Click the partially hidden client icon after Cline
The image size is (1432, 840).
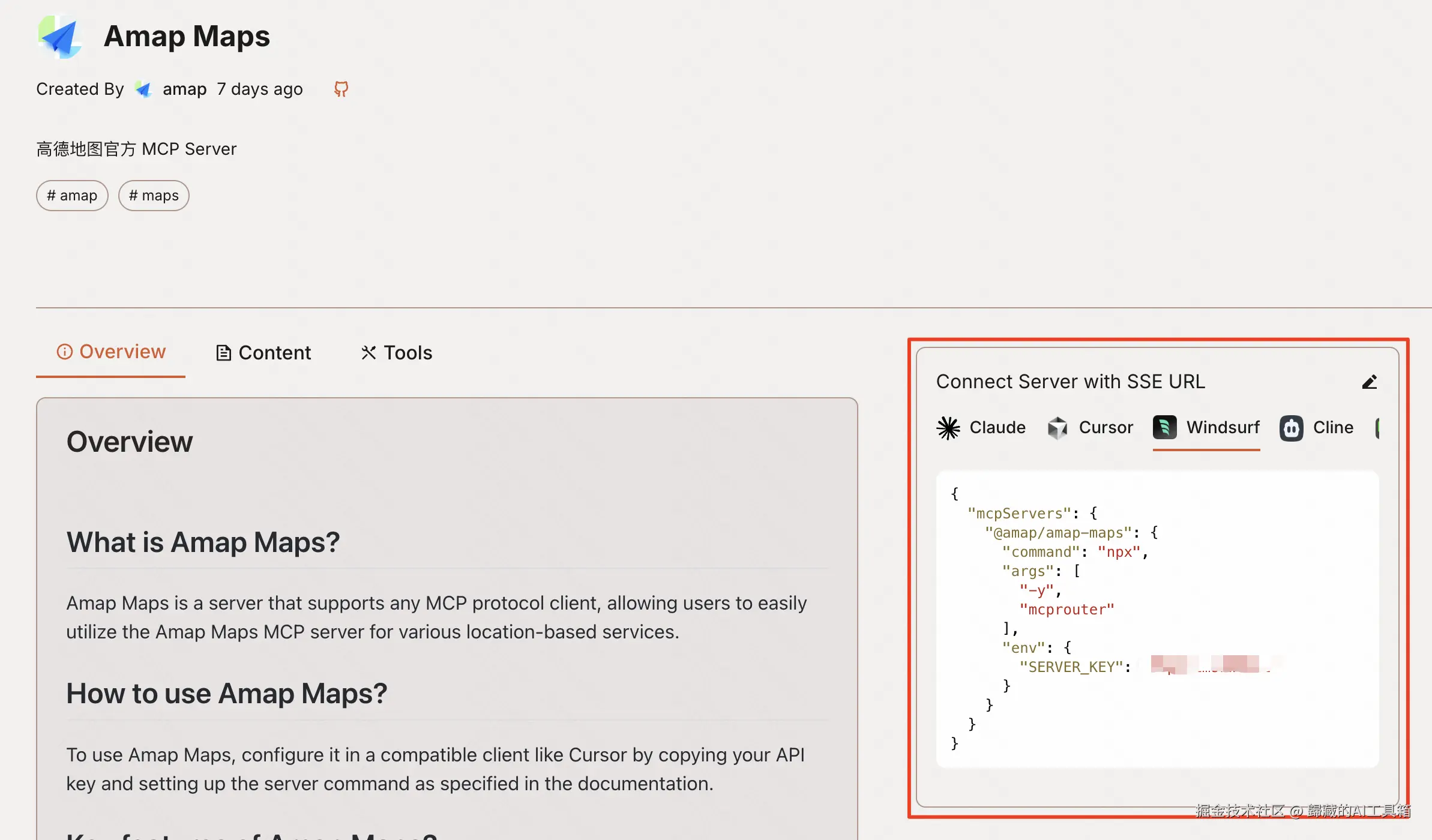1377,428
